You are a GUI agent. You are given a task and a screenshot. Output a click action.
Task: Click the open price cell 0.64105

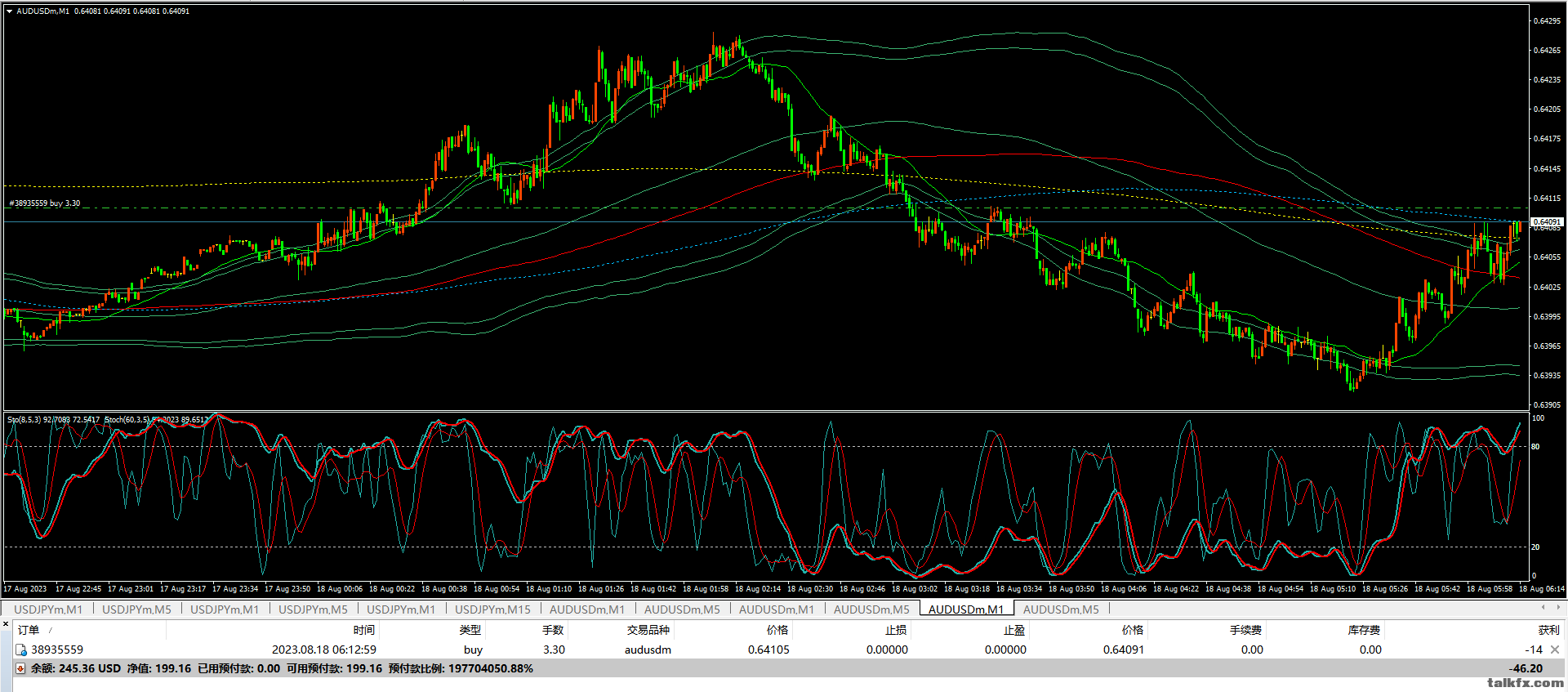click(x=768, y=650)
